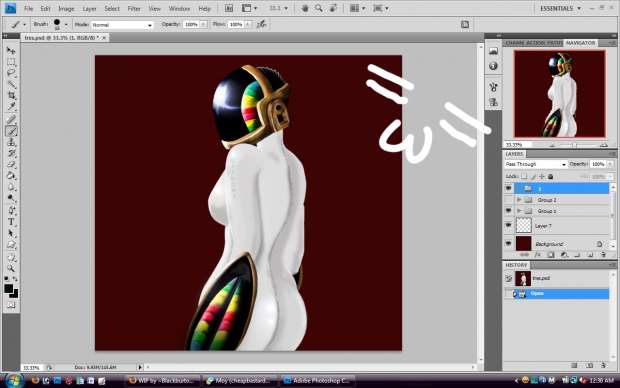Viewport: 620px width, 388px height.
Task: Select the Clone Stamp tool
Action: [x=11, y=142]
